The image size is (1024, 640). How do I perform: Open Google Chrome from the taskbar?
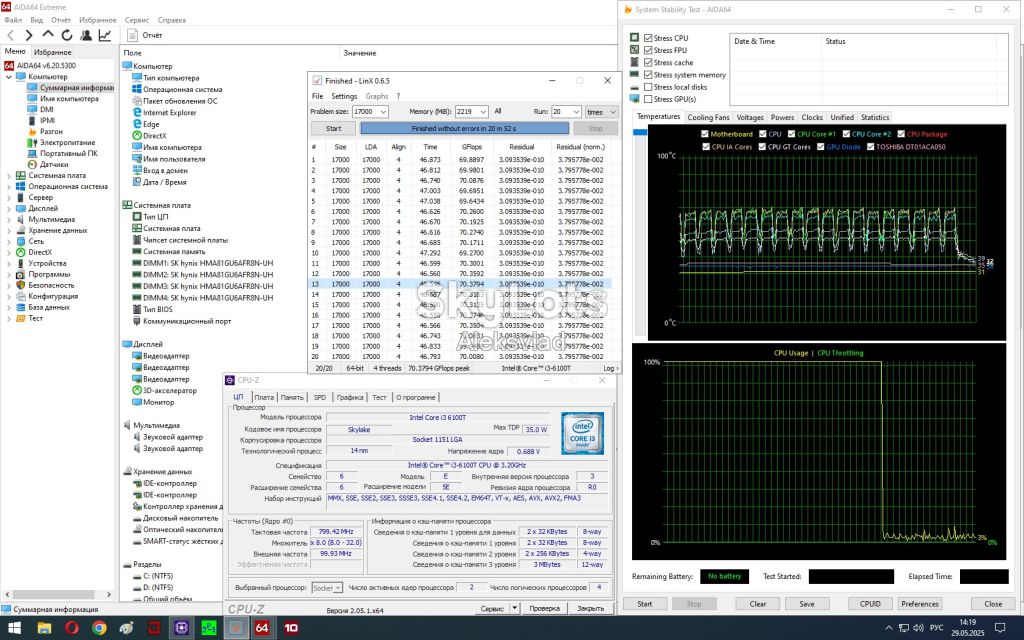point(99,628)
